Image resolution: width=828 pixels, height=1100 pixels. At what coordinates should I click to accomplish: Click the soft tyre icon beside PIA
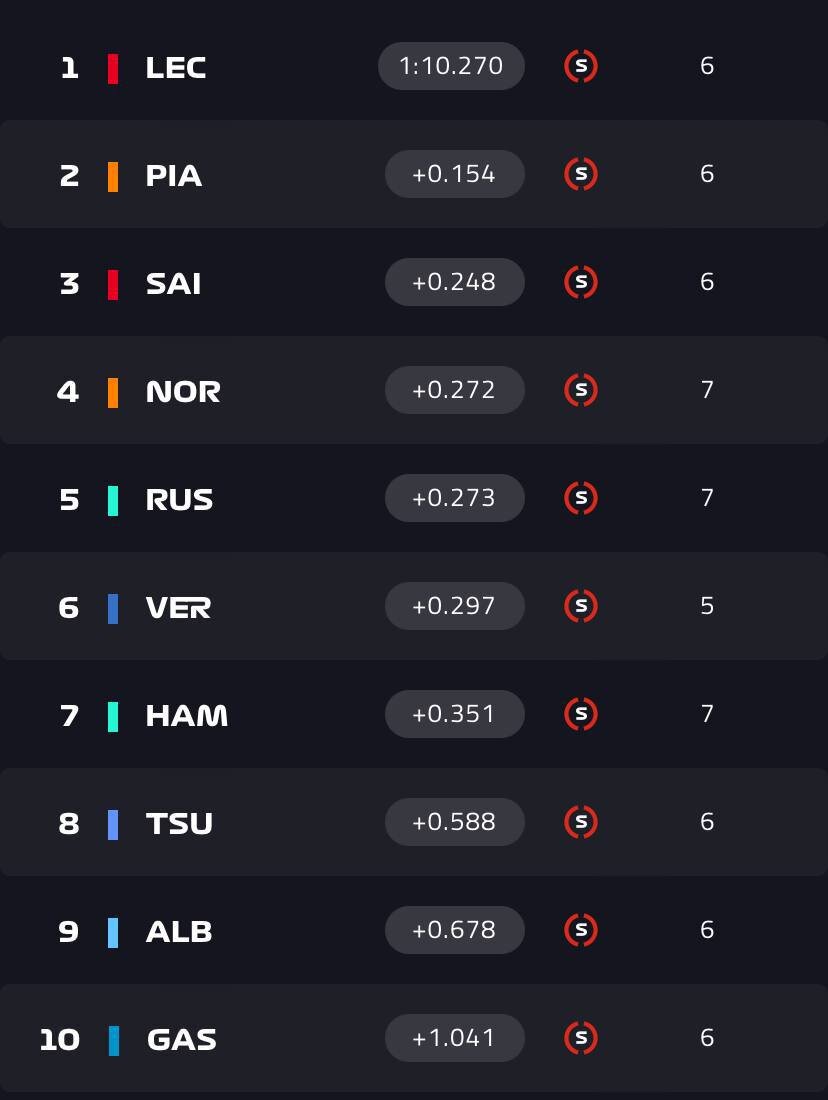click(x=581, y=175)
